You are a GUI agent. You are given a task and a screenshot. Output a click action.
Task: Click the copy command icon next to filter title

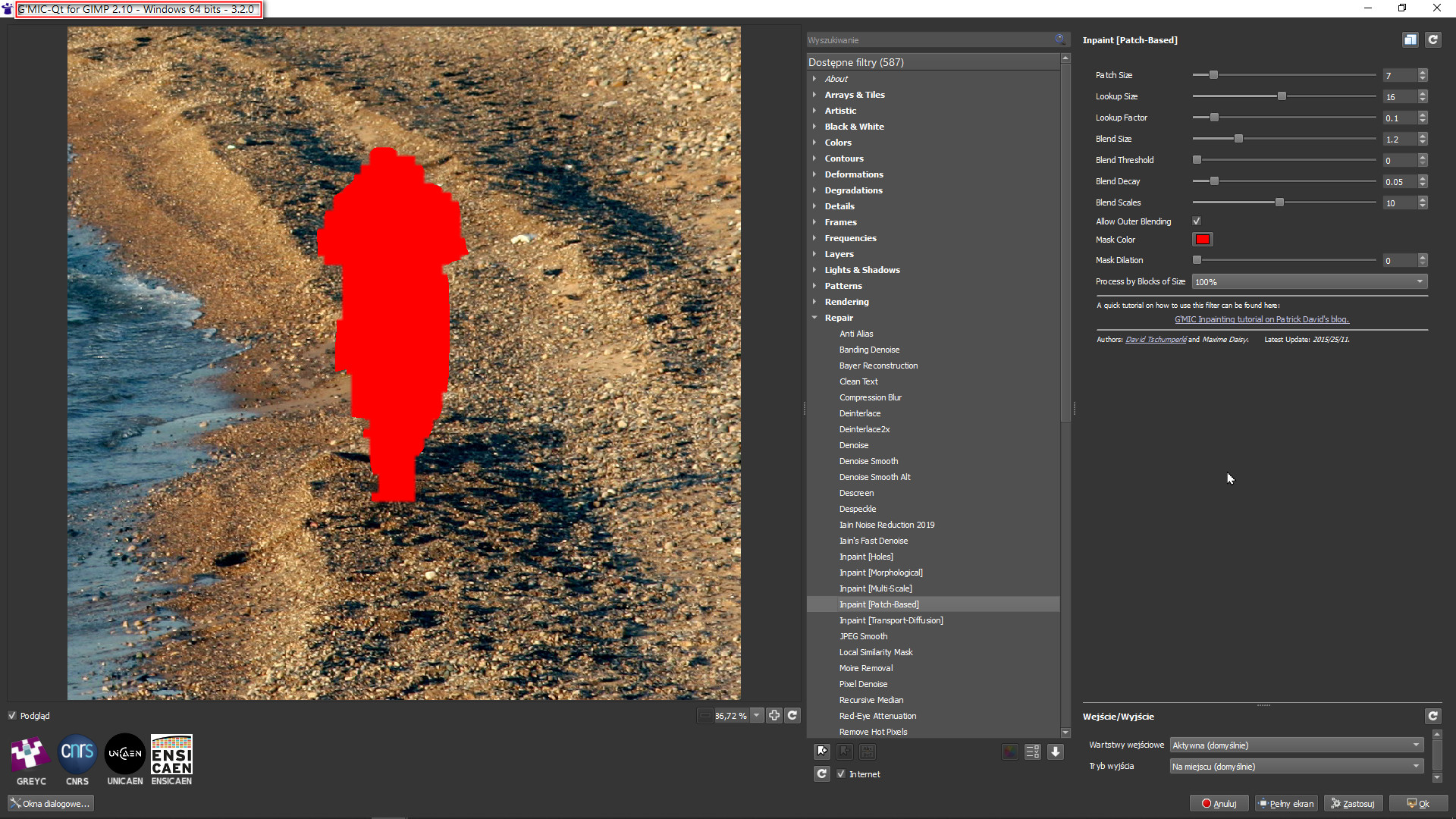[x=1410, y=40]
